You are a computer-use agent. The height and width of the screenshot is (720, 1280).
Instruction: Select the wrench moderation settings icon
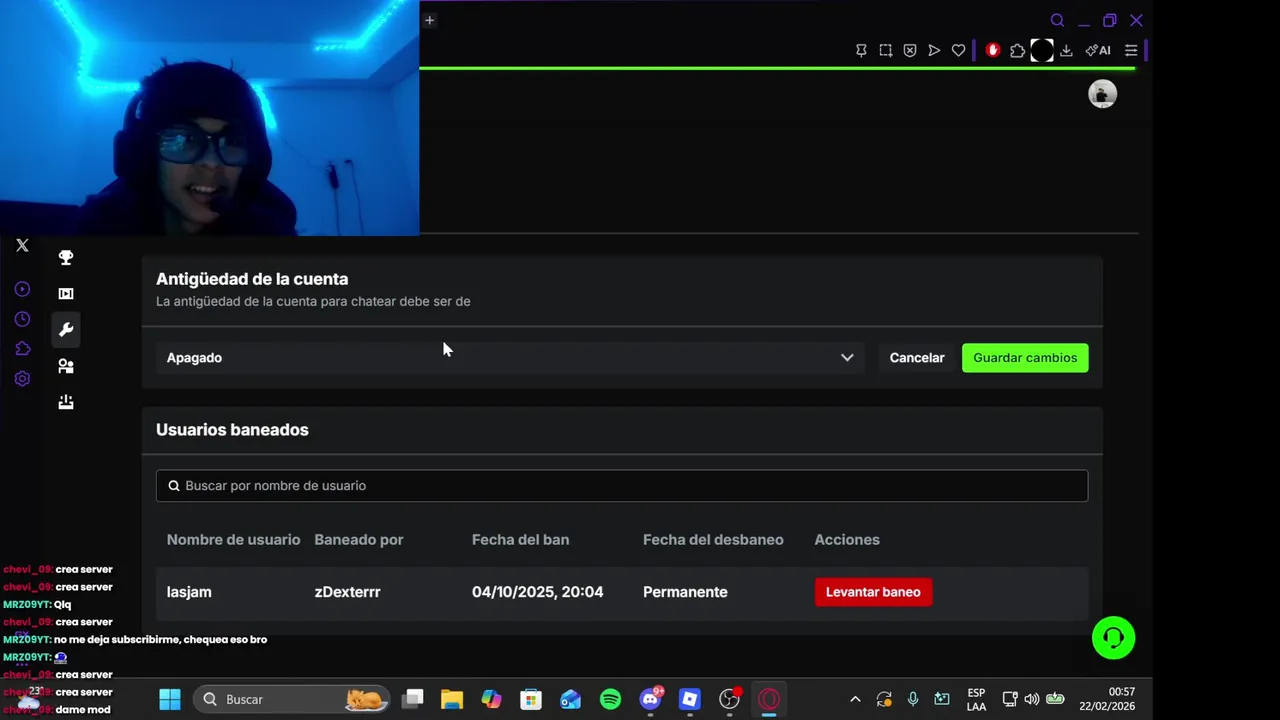click(66, 330)
